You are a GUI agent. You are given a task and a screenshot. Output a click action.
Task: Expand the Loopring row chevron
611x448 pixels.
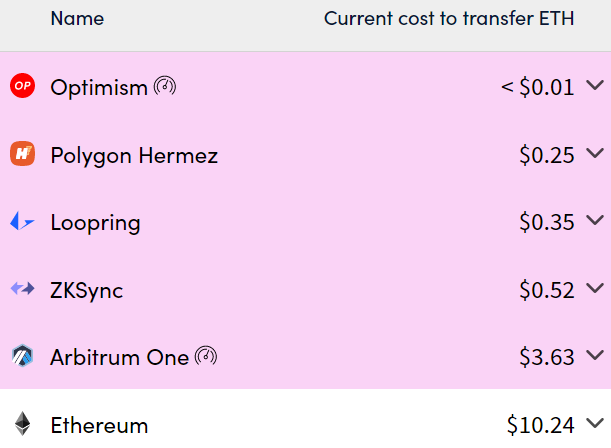(595, 221)
